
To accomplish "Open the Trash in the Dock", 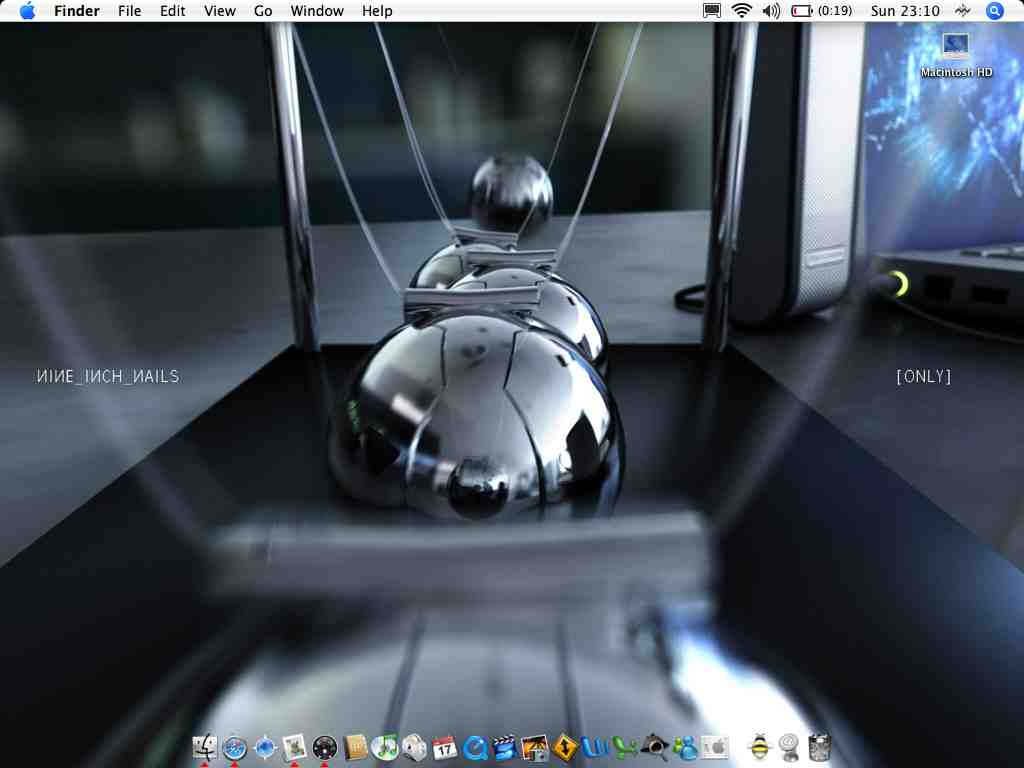I will coord(820,746).
